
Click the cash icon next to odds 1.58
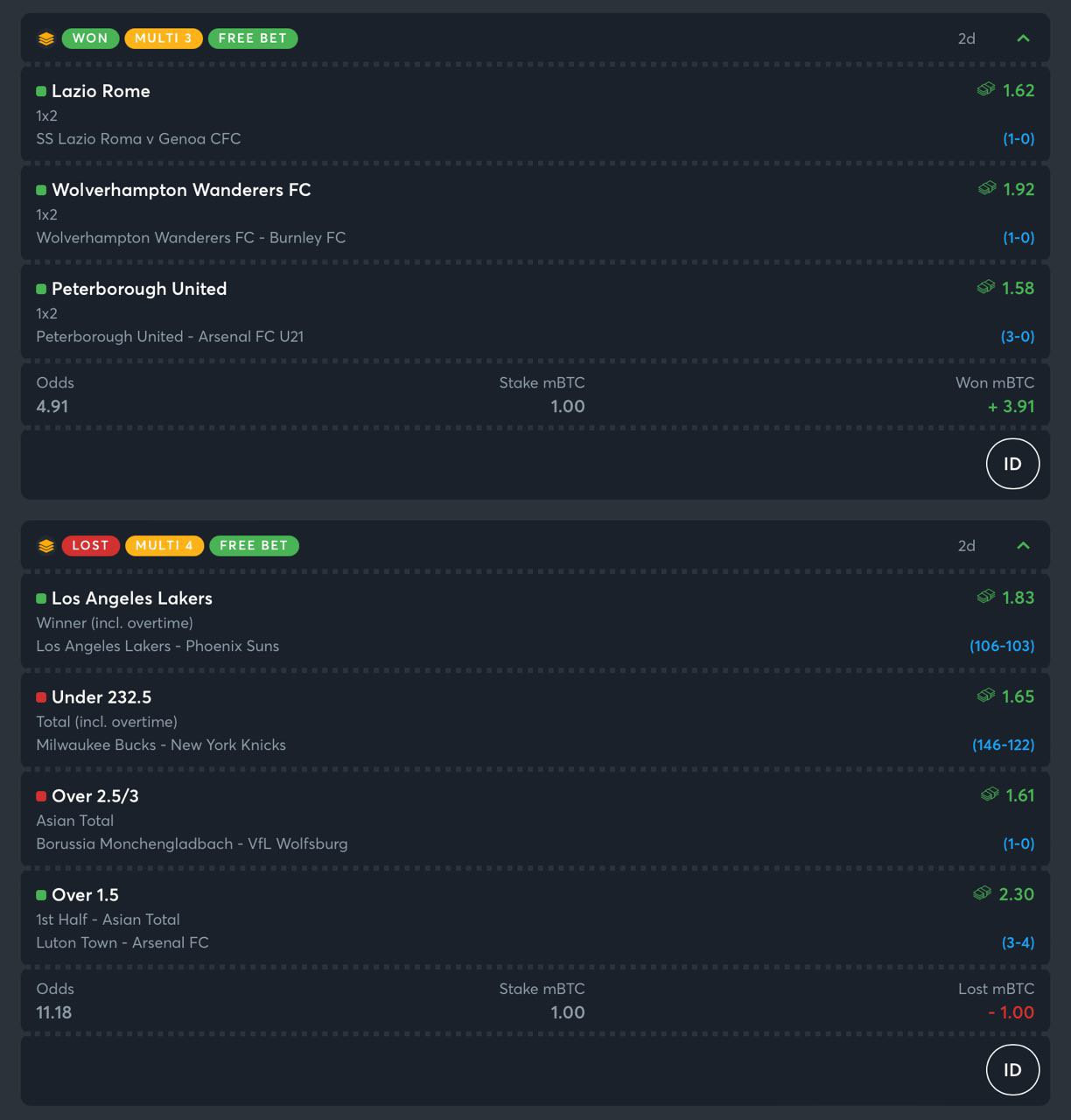(x=986, y=287)
